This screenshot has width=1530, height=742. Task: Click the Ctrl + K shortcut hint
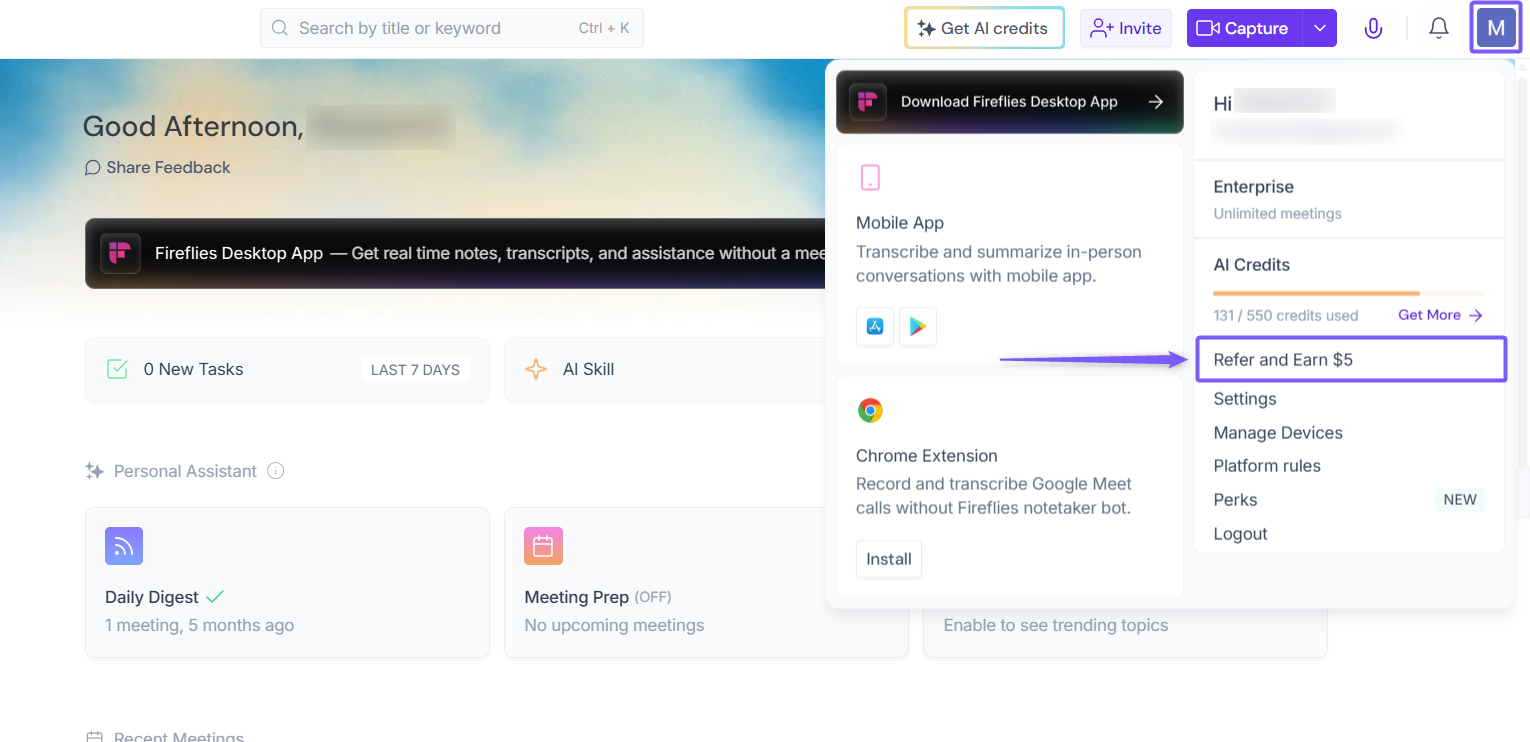[x=604, y=28]
